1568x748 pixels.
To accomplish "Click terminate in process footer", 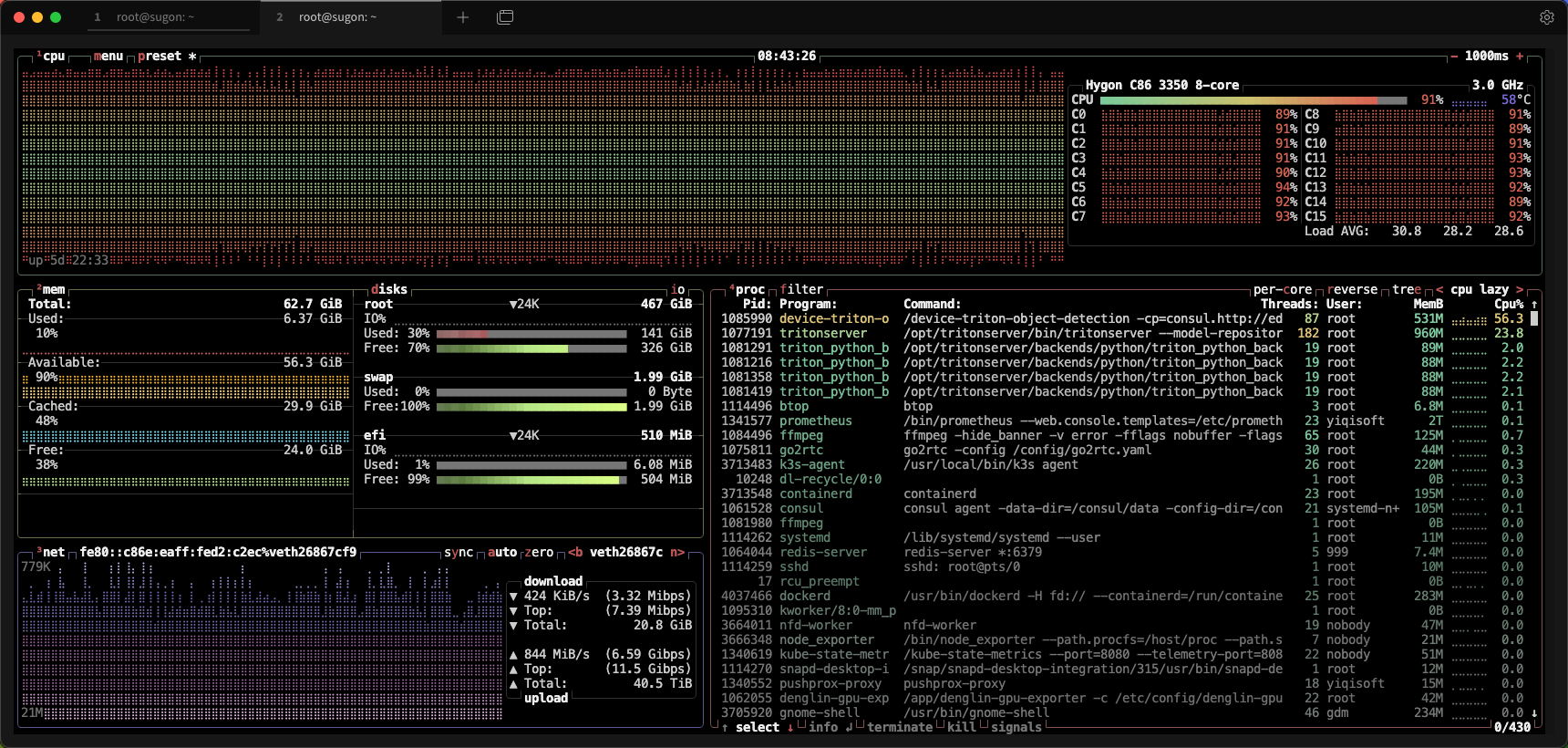I will pos(900,727).
